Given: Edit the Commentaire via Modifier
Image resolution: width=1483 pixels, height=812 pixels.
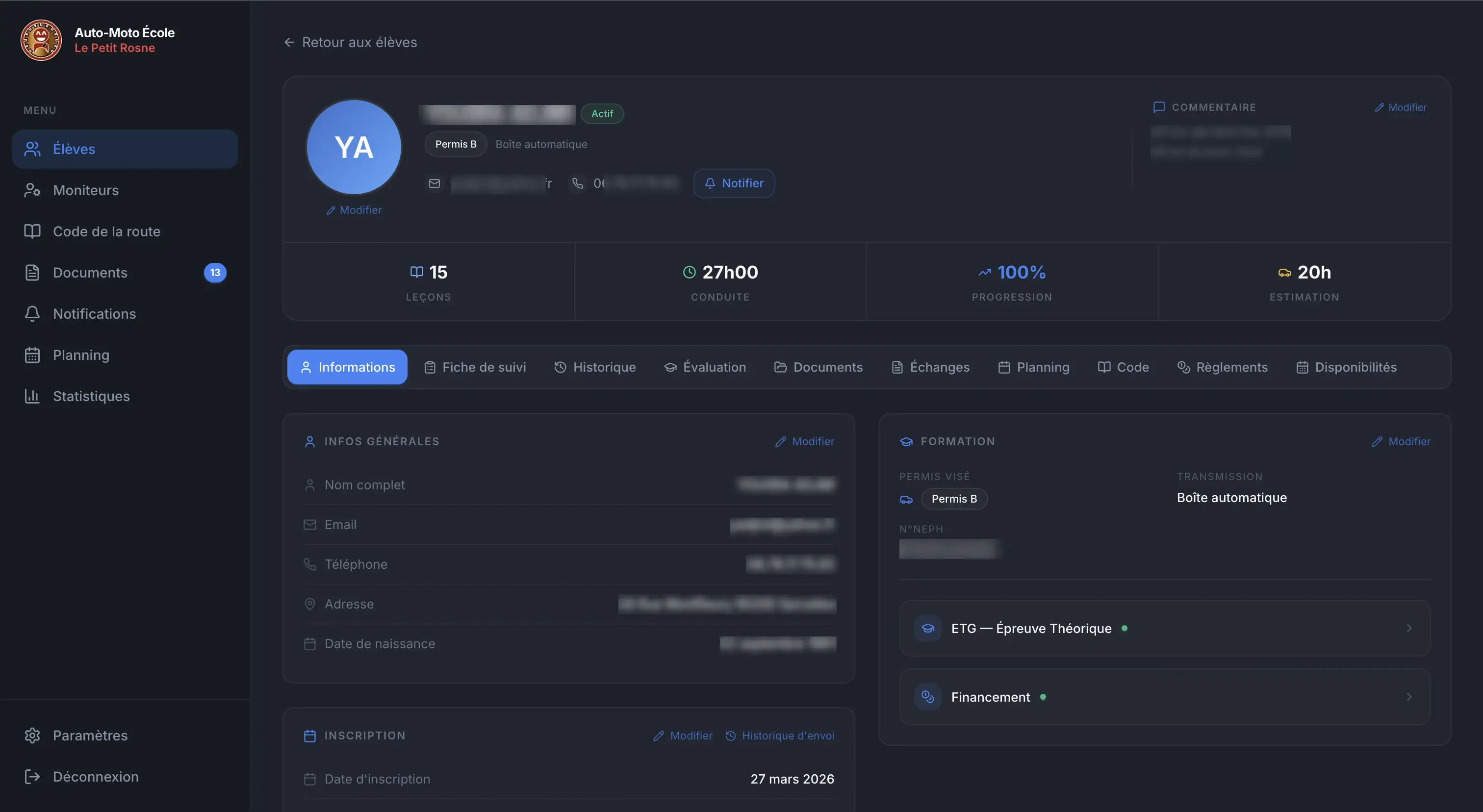Looking at the screenshot, I should tap(1401, 107).
